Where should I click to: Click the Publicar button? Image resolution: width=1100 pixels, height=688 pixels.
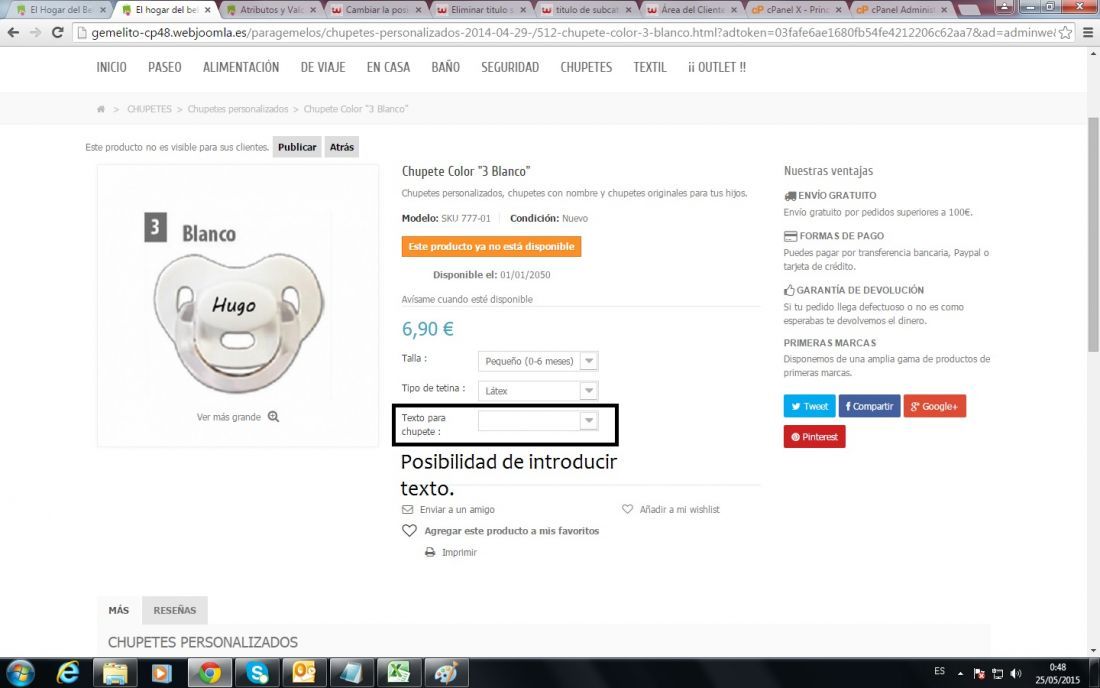297,147
